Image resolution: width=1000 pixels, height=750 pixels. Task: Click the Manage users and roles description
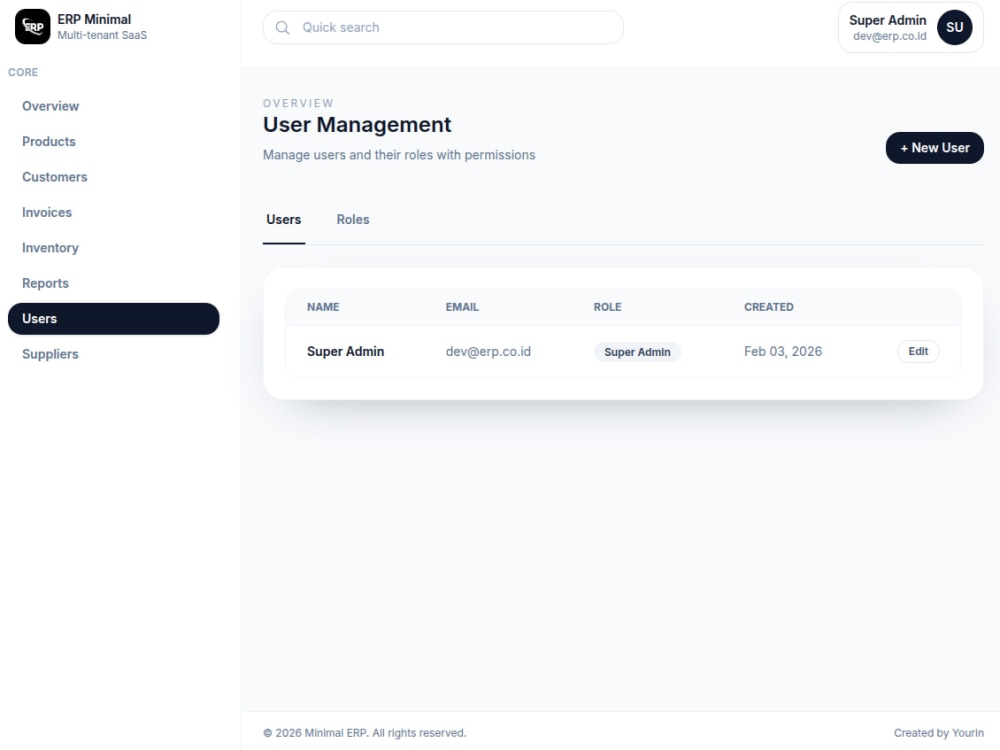pos(399,155)
